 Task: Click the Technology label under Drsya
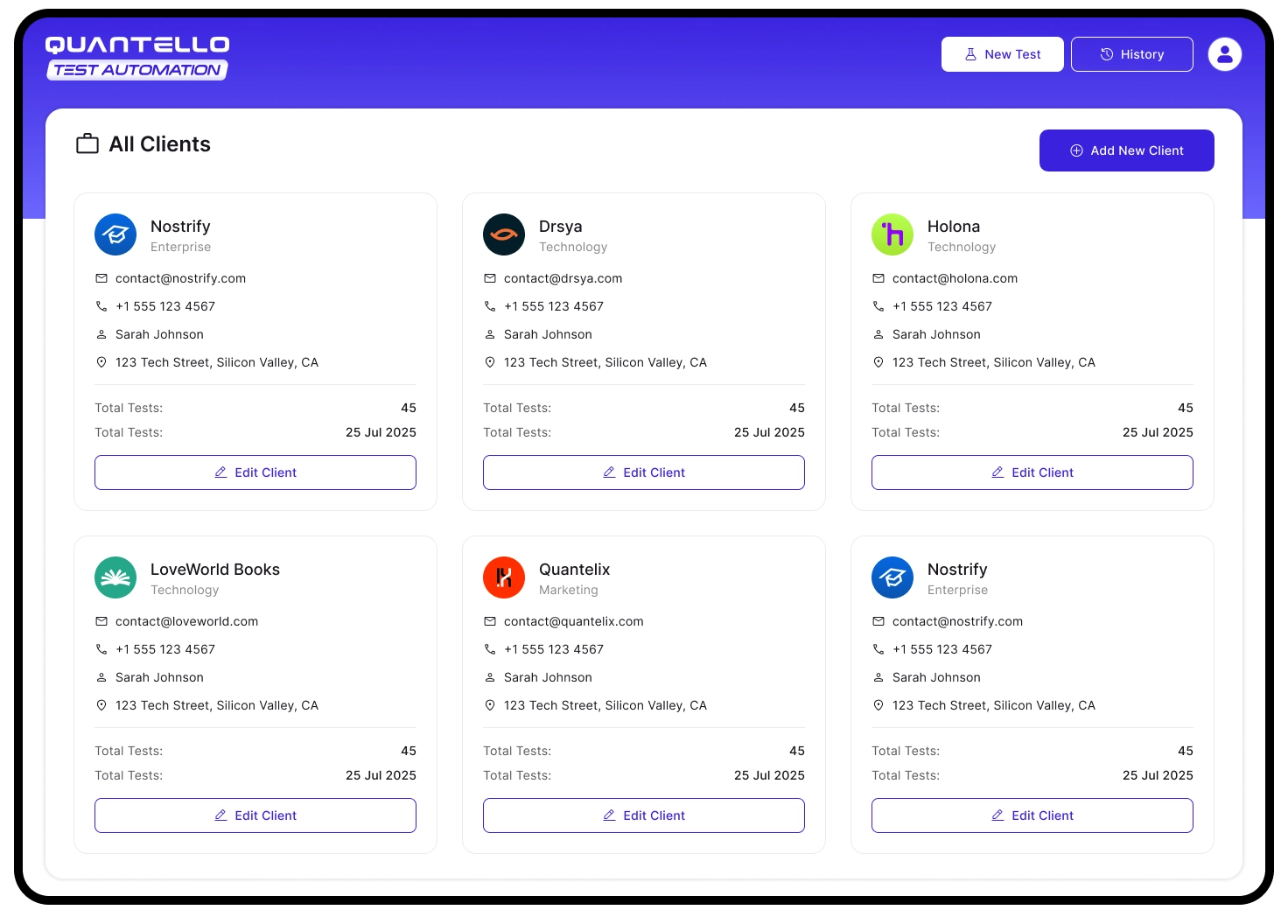(573, 247)
